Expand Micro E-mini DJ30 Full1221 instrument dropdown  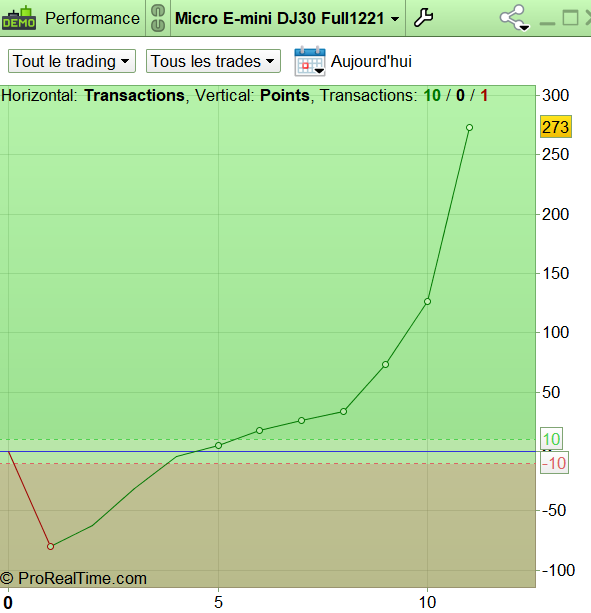[287, 18]
